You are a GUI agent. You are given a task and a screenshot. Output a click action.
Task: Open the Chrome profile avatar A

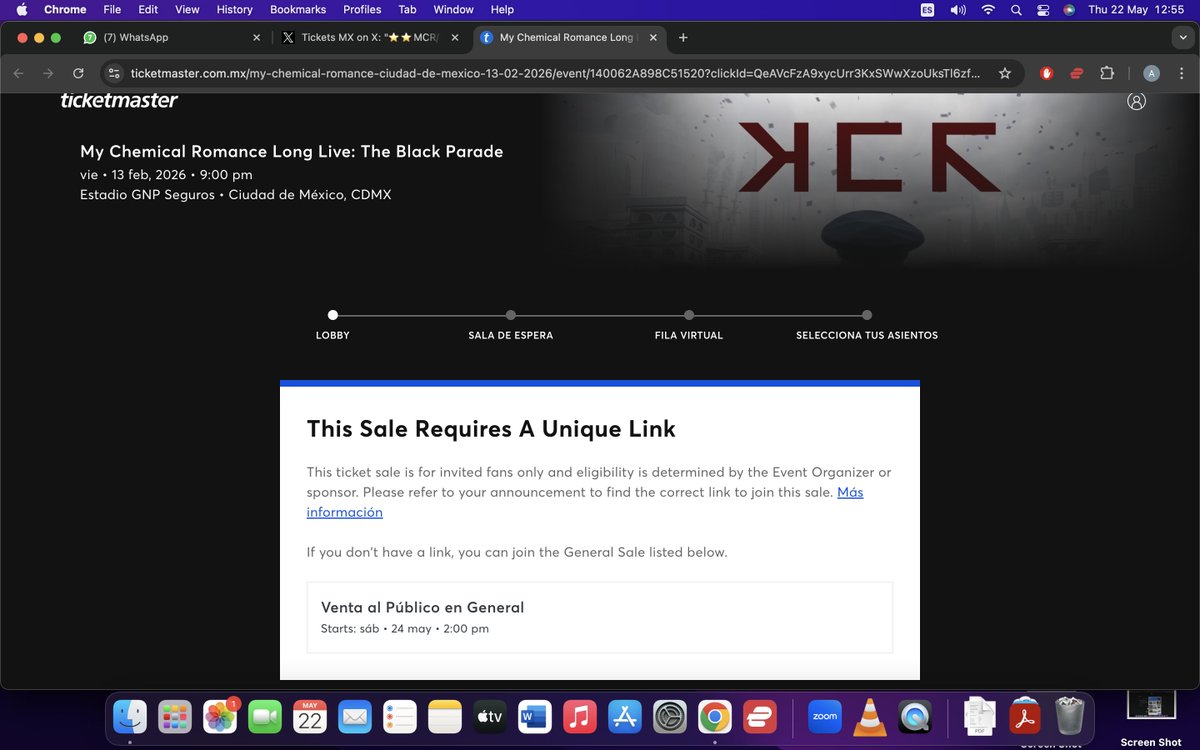1151,73
